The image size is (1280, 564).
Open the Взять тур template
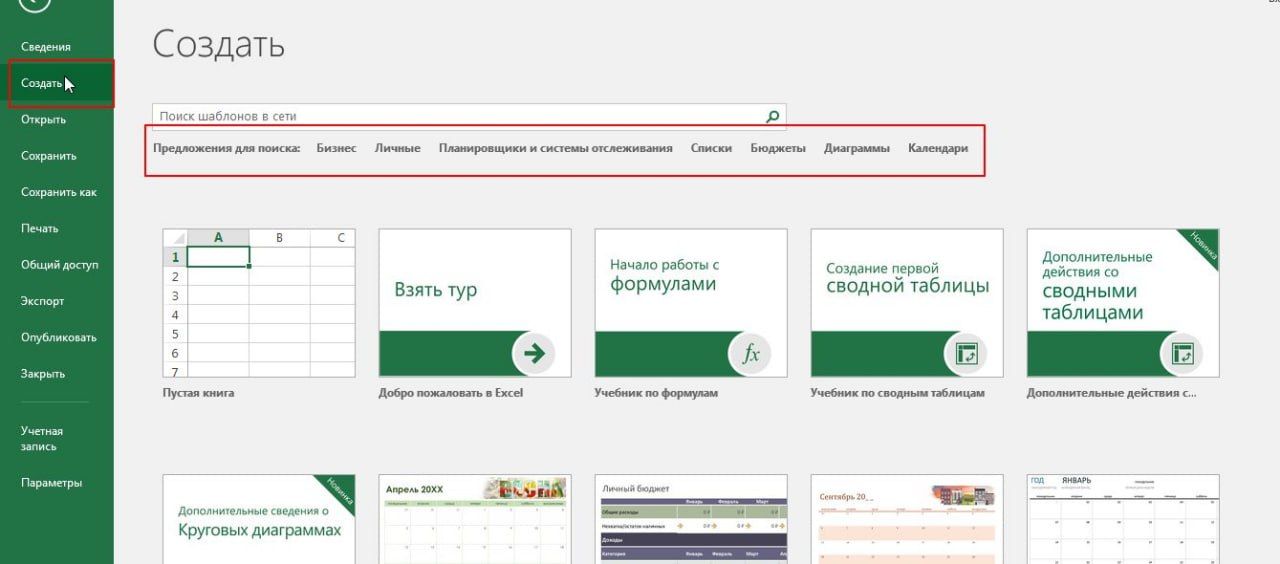pos(475,303)
